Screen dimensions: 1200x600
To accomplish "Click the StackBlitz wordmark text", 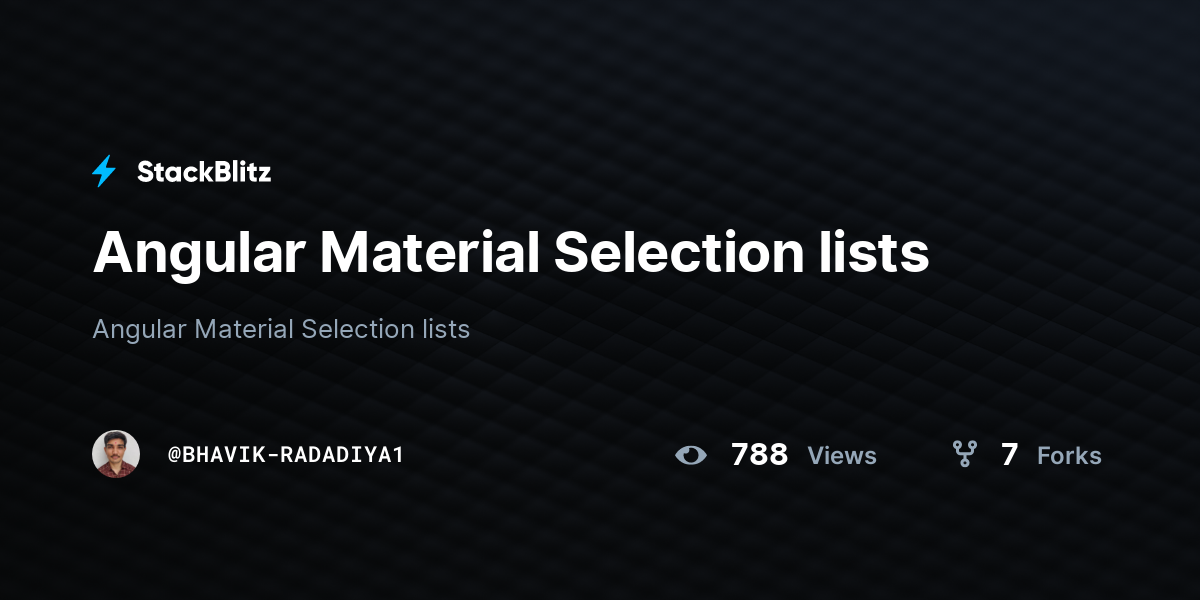I will coord(204,172).
